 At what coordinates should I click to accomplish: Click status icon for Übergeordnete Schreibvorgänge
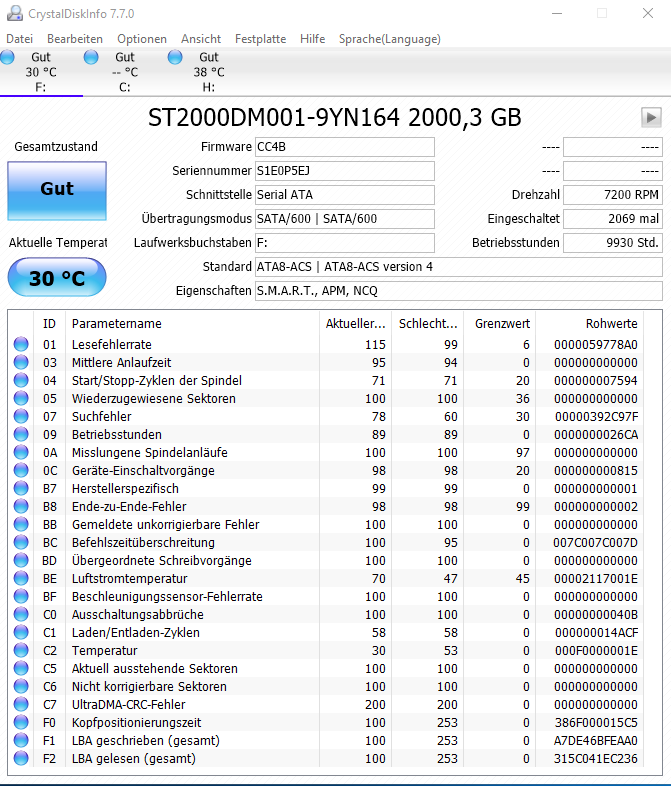click(21, 561)
